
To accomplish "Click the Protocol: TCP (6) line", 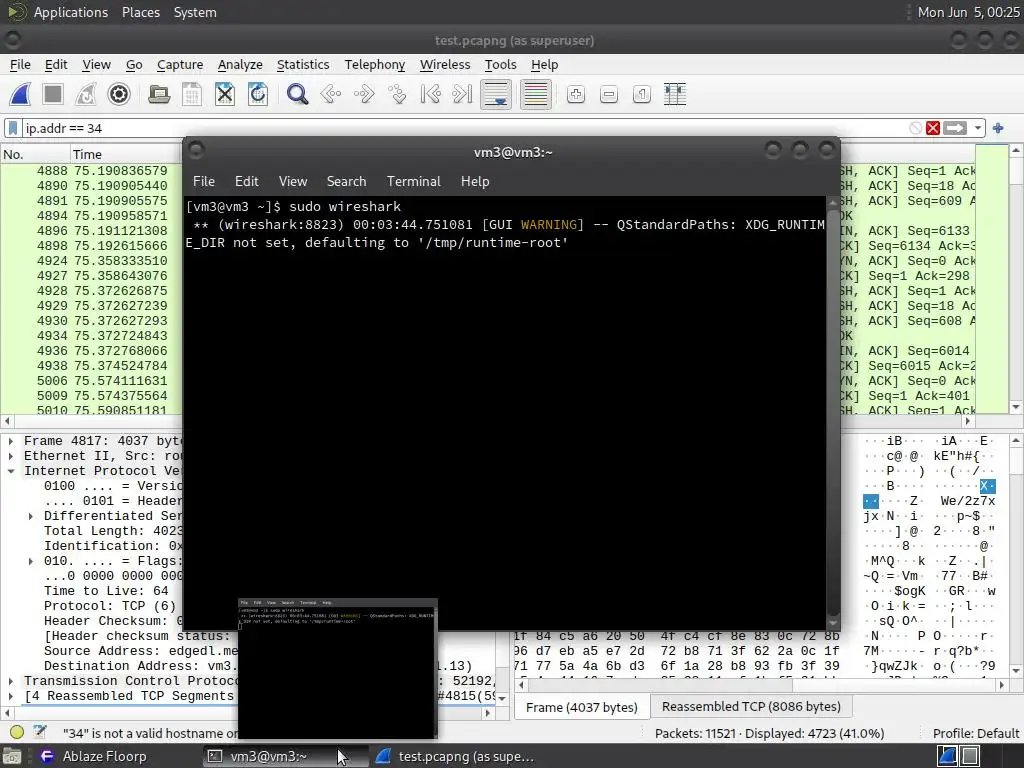I will 110,606.
